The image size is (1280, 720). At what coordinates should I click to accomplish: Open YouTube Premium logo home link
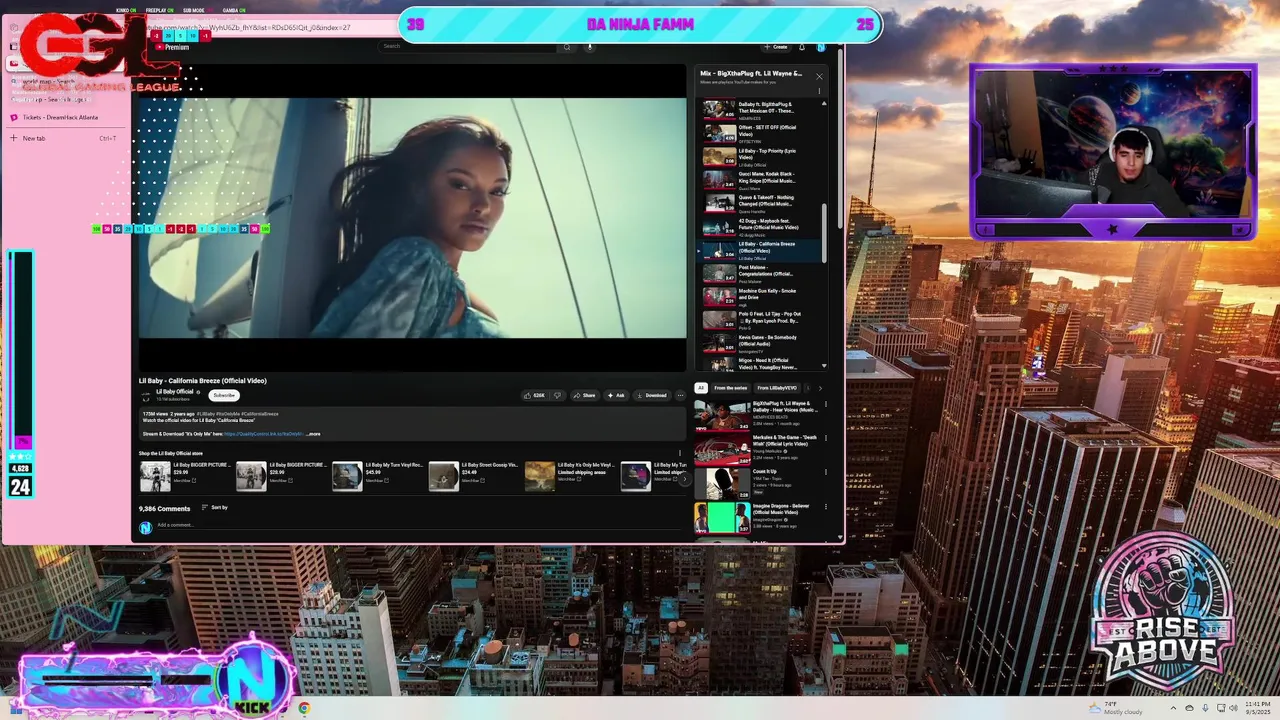[172, 47]
